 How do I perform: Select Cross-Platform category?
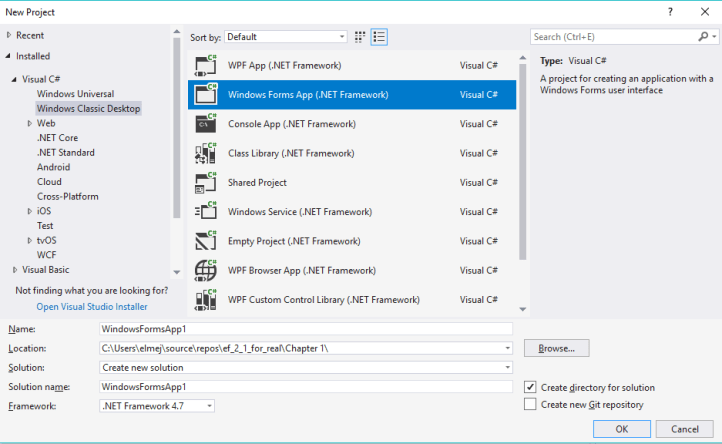[x=67, y=197]
